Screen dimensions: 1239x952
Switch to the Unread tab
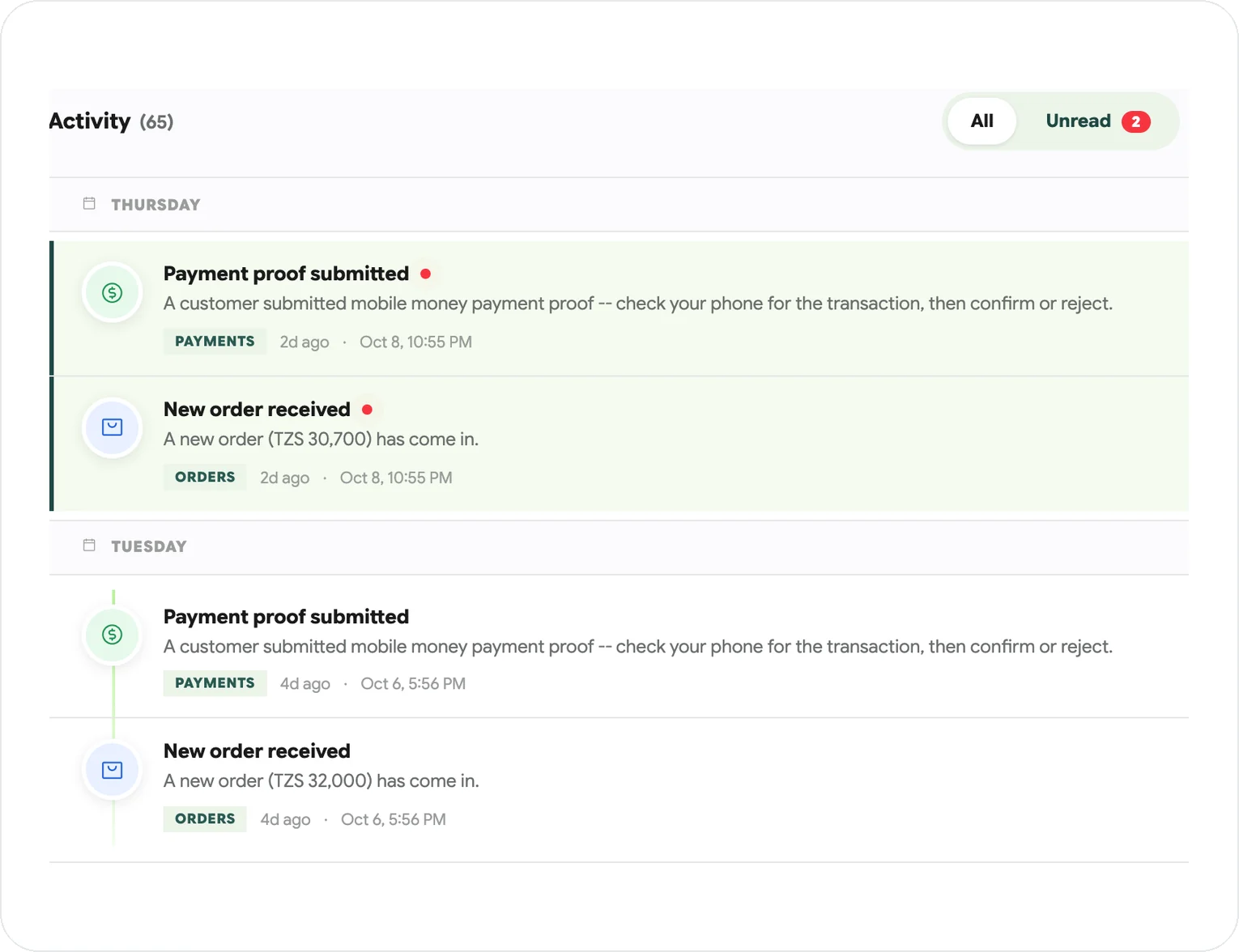point(1096,121)
